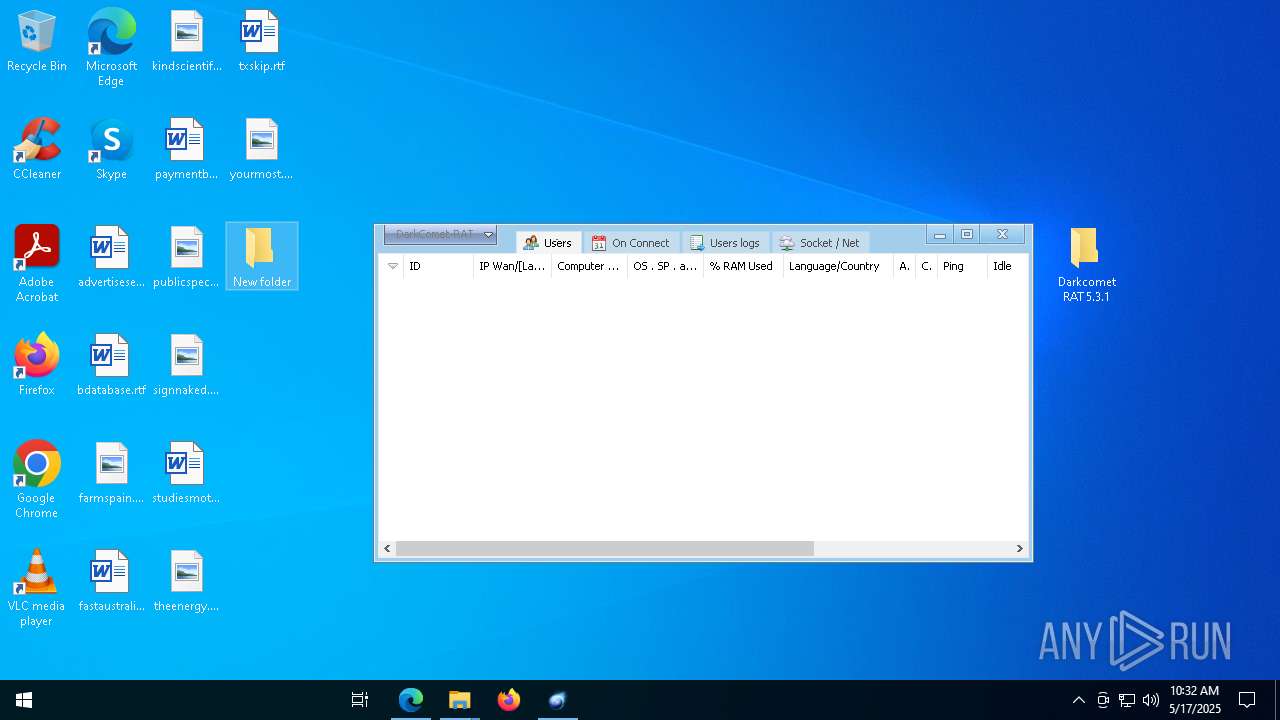Select the studiesmot... Word document icon
Image resolution: width=1280 pixels, height=720 pixels.
187,474
